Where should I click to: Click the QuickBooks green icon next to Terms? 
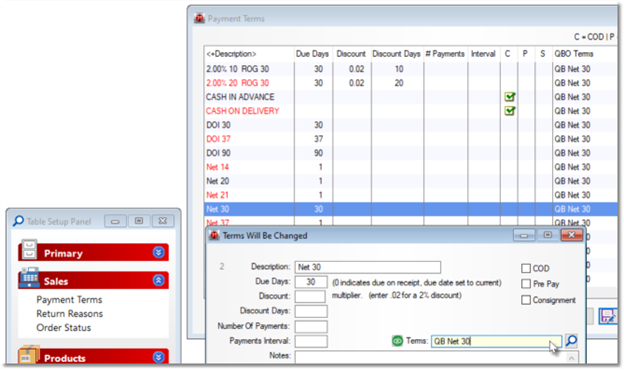397,341
